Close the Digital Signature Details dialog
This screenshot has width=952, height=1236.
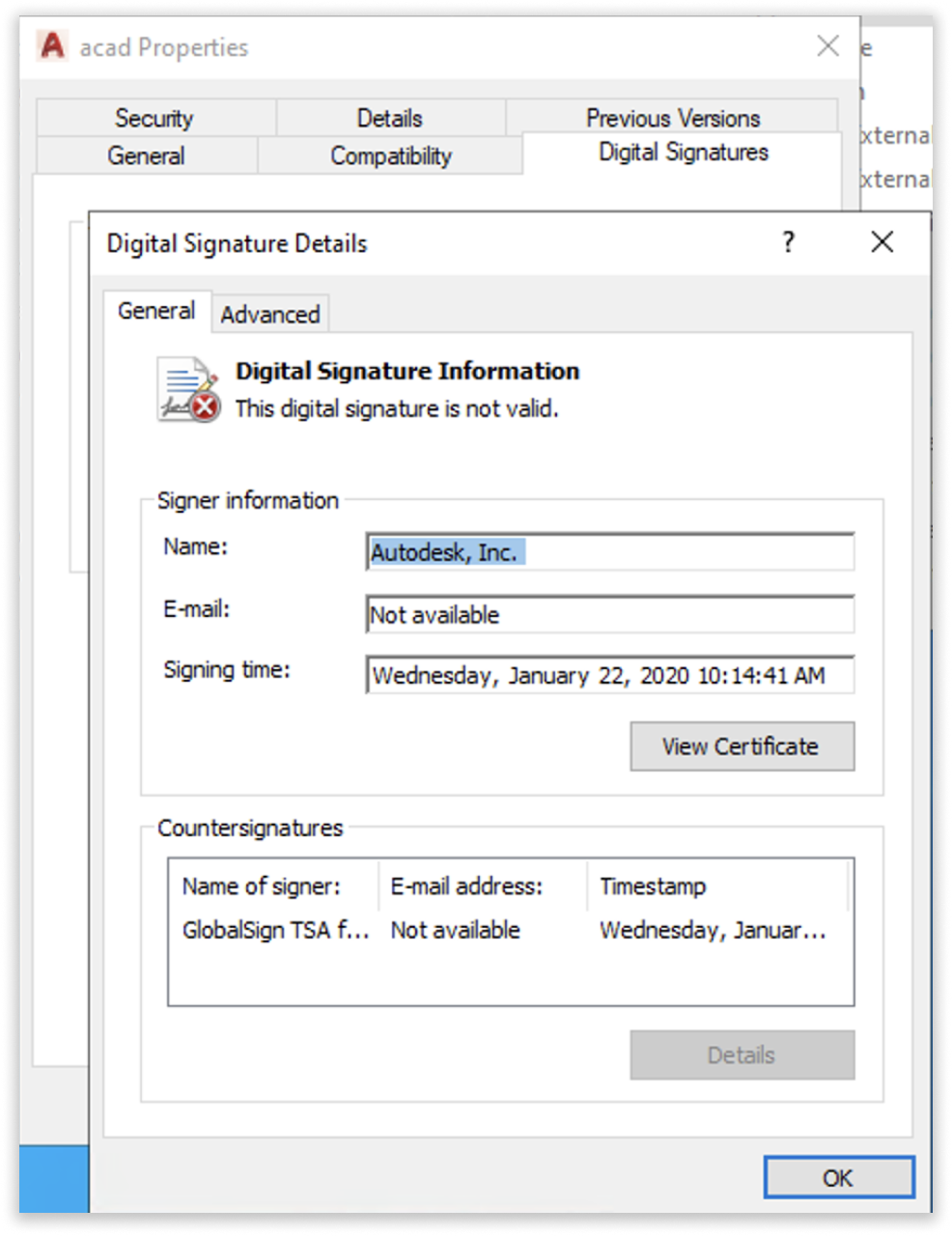point(882,241)
